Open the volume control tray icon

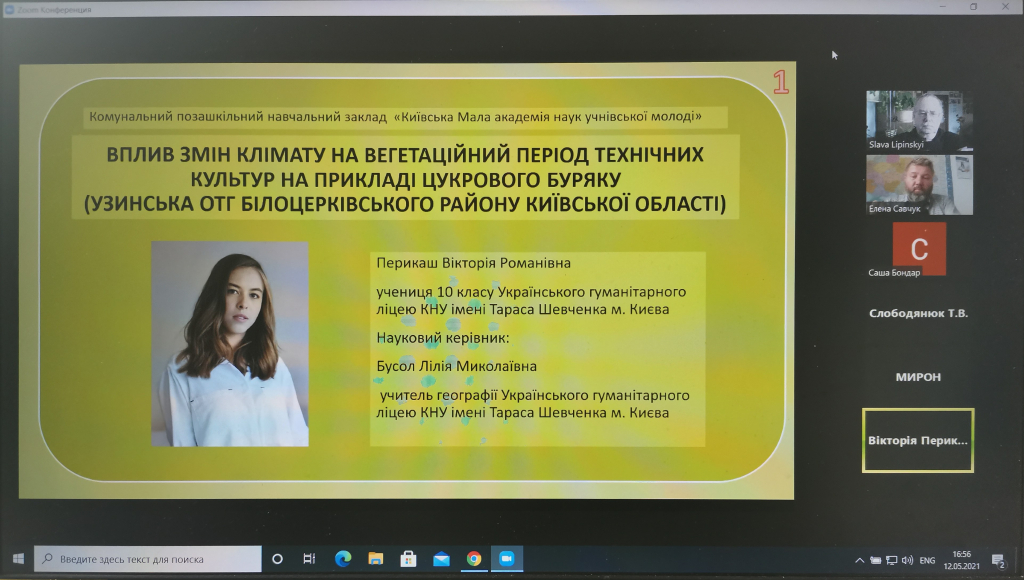tap(907, 560)
